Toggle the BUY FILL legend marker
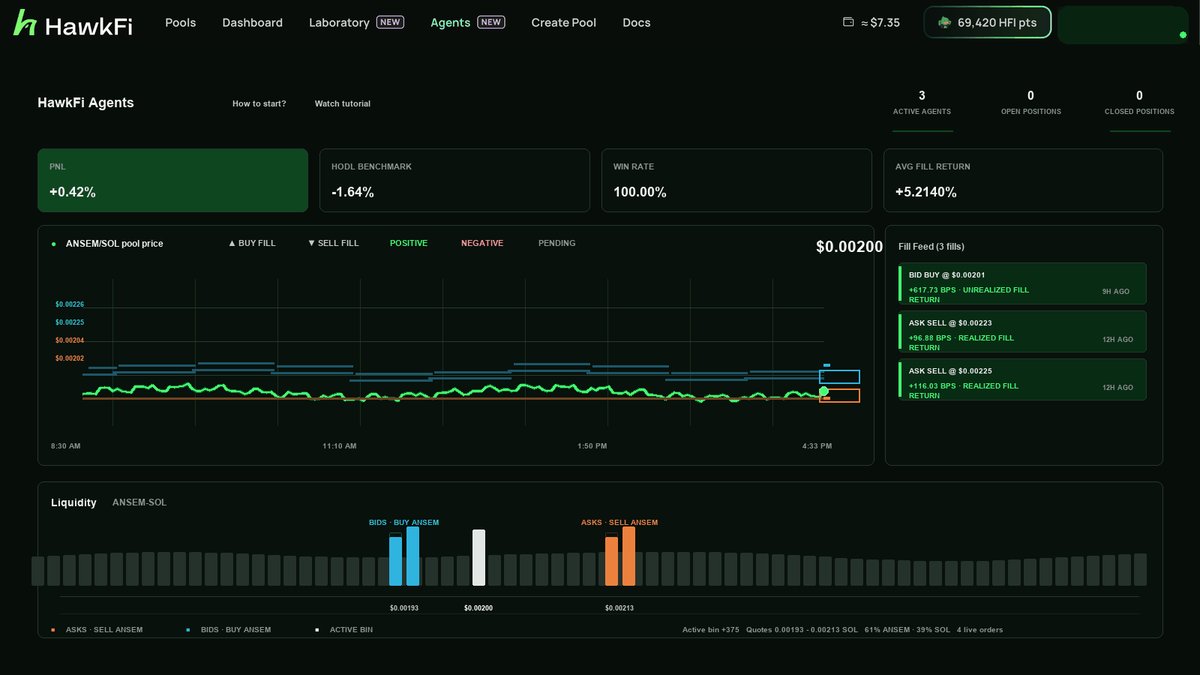The height and width of the screenshot is (675, 1200). 252,243
